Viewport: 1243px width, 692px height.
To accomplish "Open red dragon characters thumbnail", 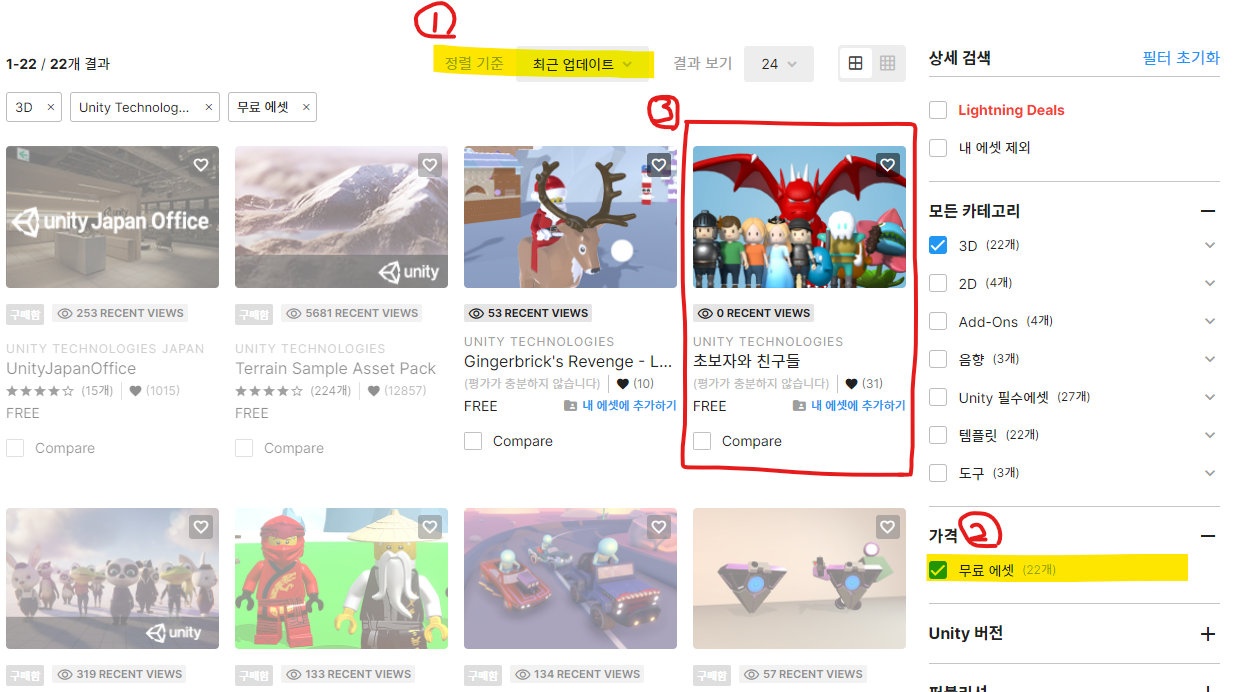I will click(799, 217).
